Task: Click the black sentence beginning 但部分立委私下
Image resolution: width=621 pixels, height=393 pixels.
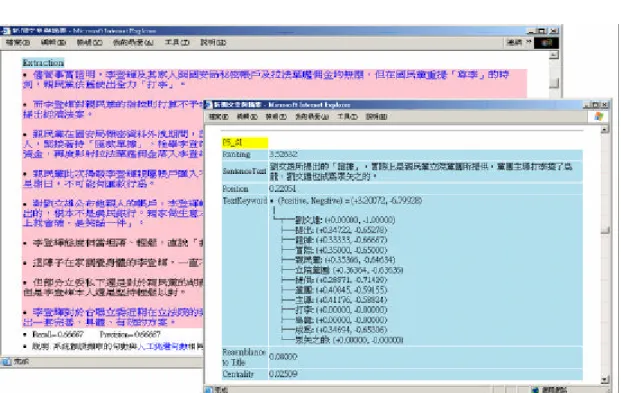Action: (113, 287)
